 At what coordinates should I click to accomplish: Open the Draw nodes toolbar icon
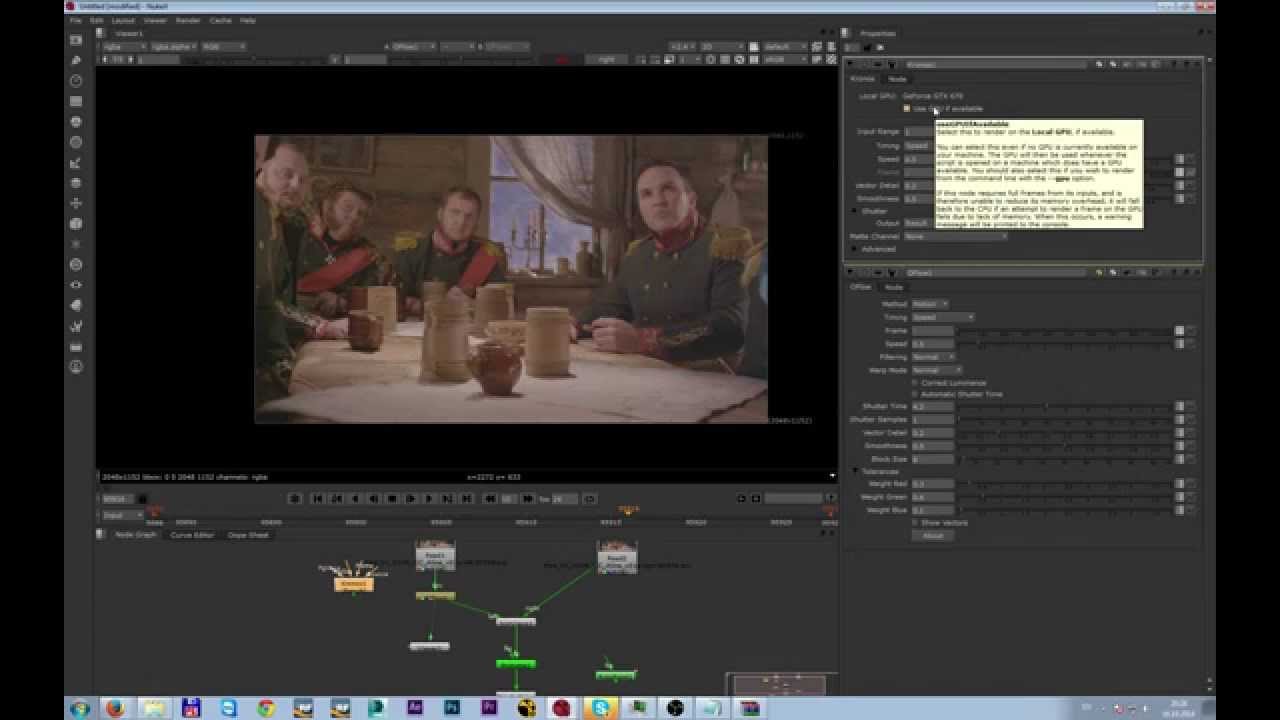coord(76,60)
